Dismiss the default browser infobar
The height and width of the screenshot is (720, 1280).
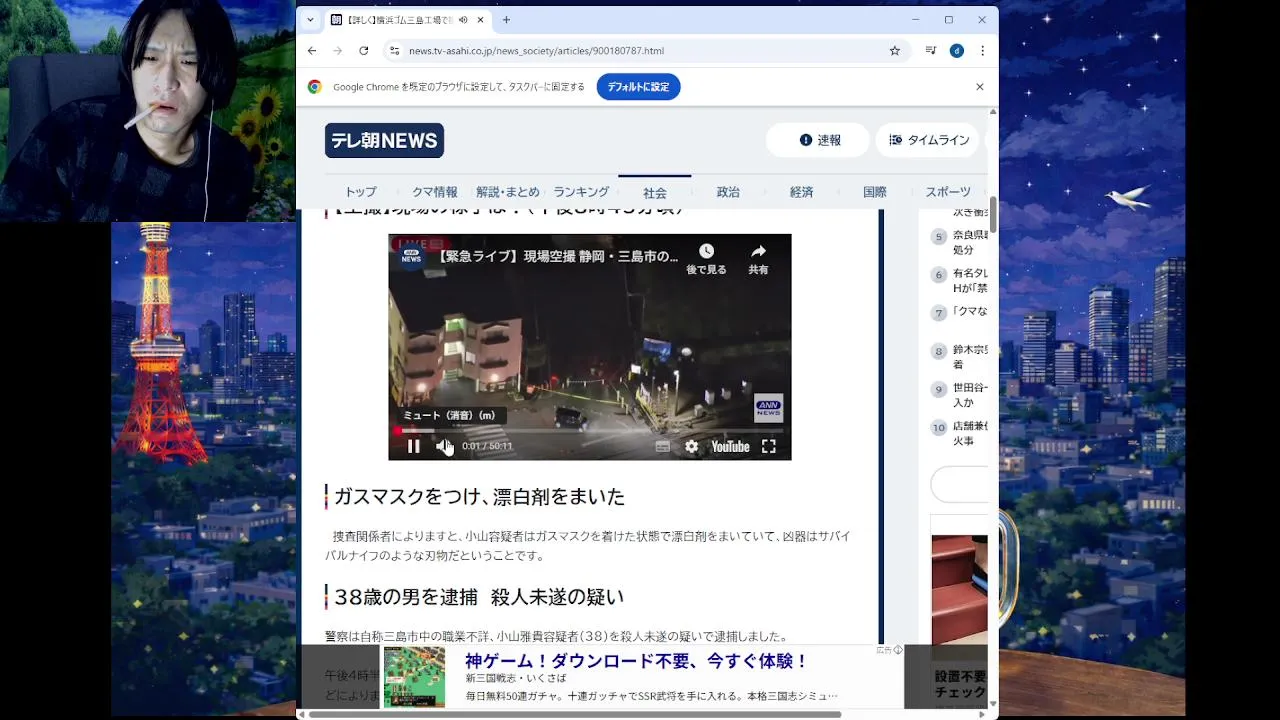(x=980, y=87)
